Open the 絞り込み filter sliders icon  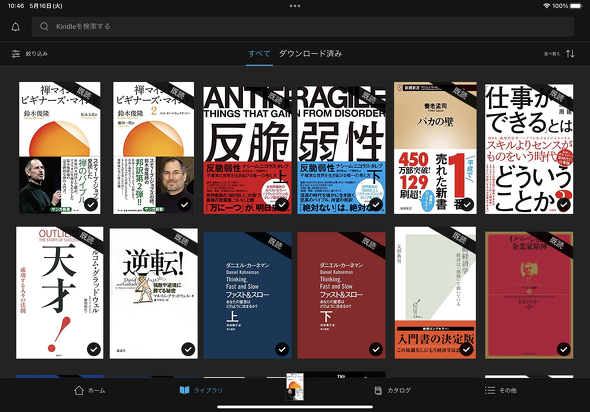15,54
